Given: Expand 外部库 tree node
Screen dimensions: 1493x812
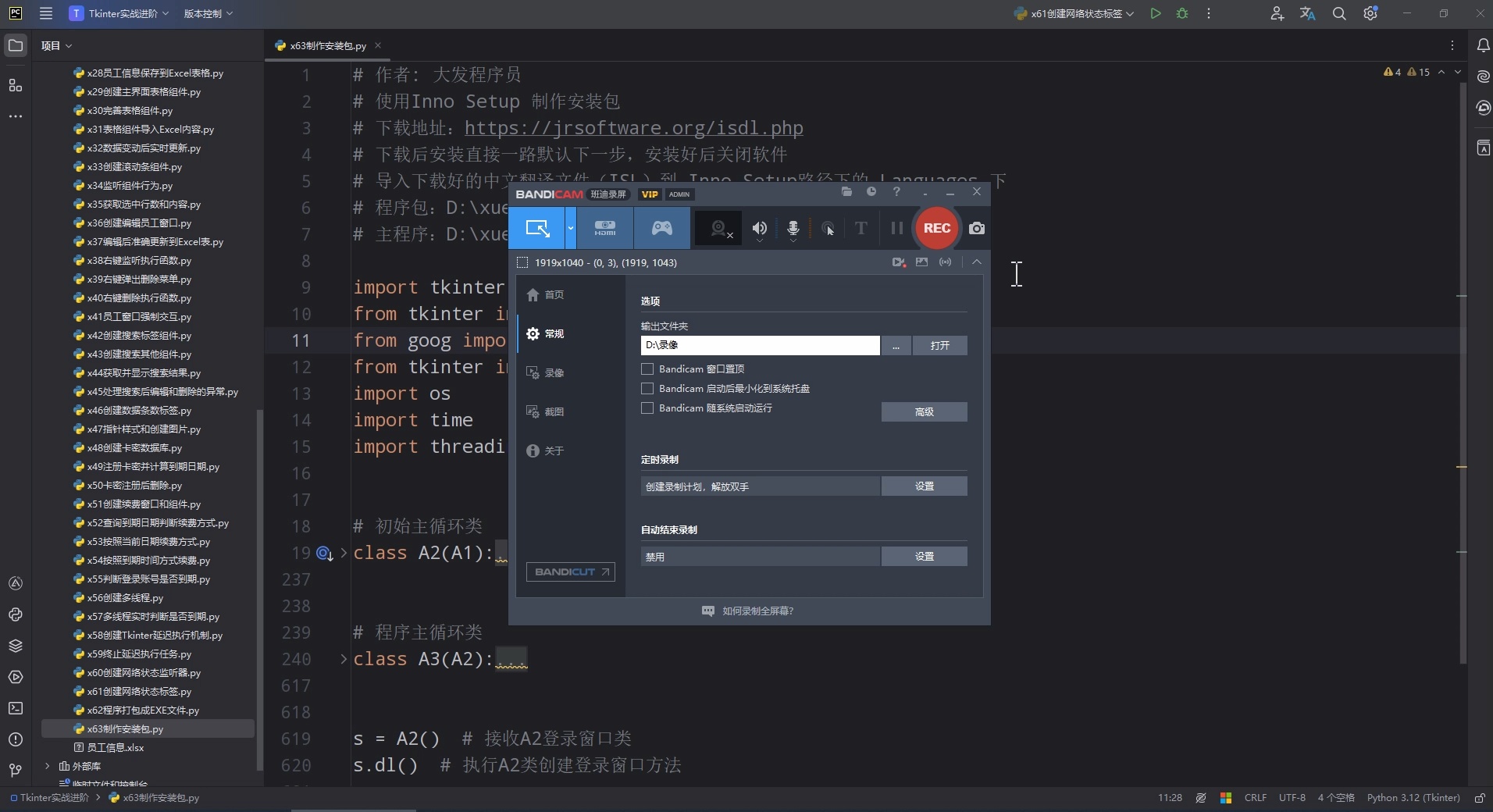Looking at the screenshot, I should (x=48, y=766).
